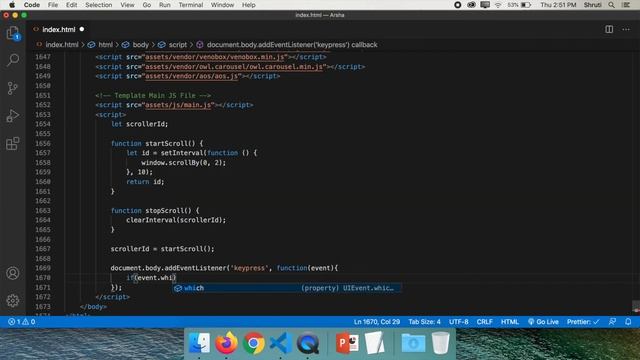Click index.html in the breadcrumb
The width and height of the screenshot is (640, 360).
click(x=62, y=45)
